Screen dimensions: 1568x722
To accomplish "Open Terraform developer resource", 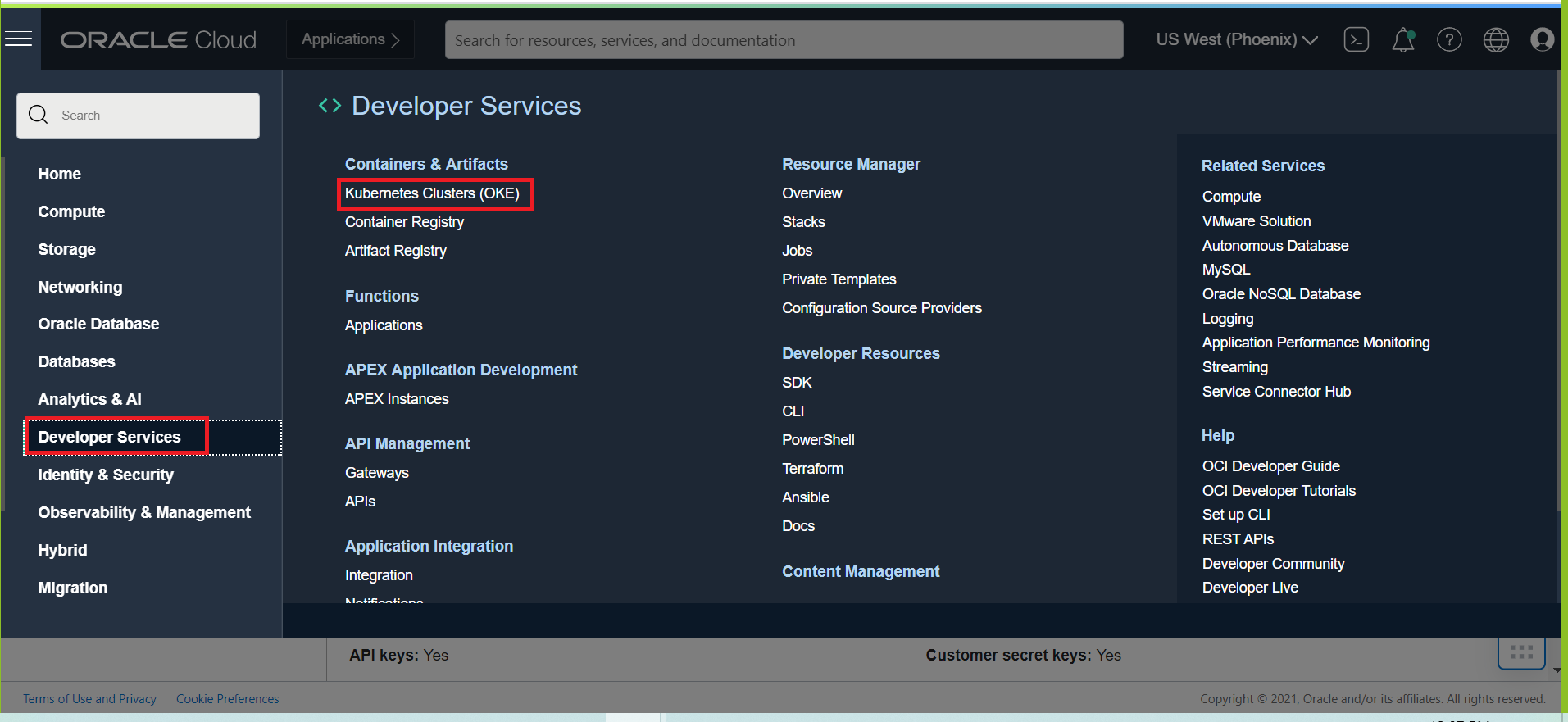I will coord(812,469).
